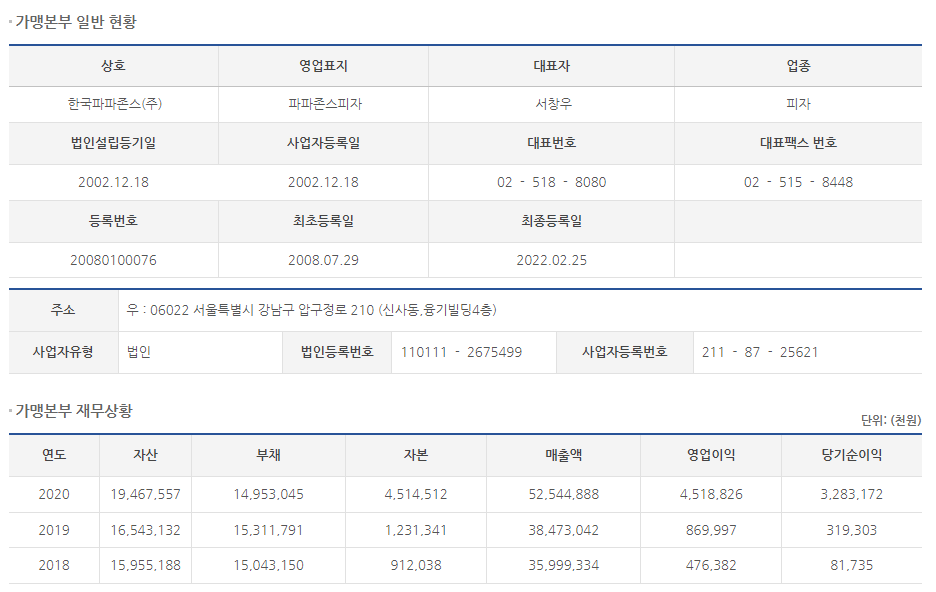Screen dimensions: 936x592
Task: Select the 사업자등록일 header cell
Action: [x=324, y=143]
